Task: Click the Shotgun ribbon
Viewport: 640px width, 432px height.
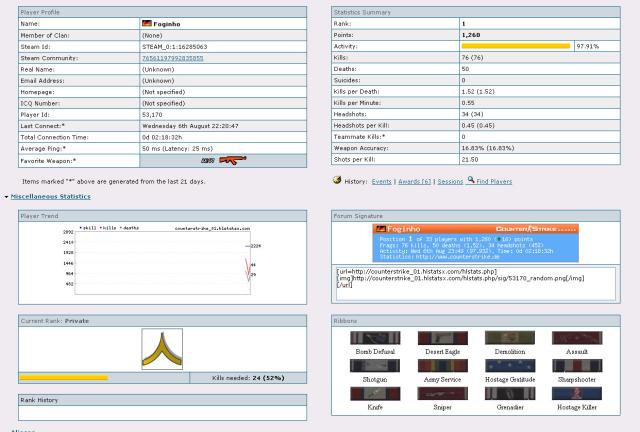Action: 376,368
